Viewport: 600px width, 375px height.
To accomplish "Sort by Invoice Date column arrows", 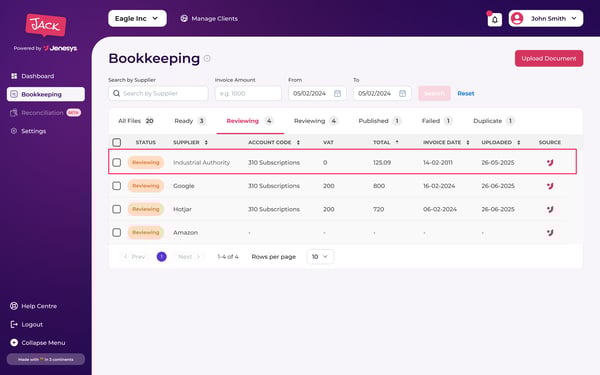I will pyautogui.click(x=468, y=142).
